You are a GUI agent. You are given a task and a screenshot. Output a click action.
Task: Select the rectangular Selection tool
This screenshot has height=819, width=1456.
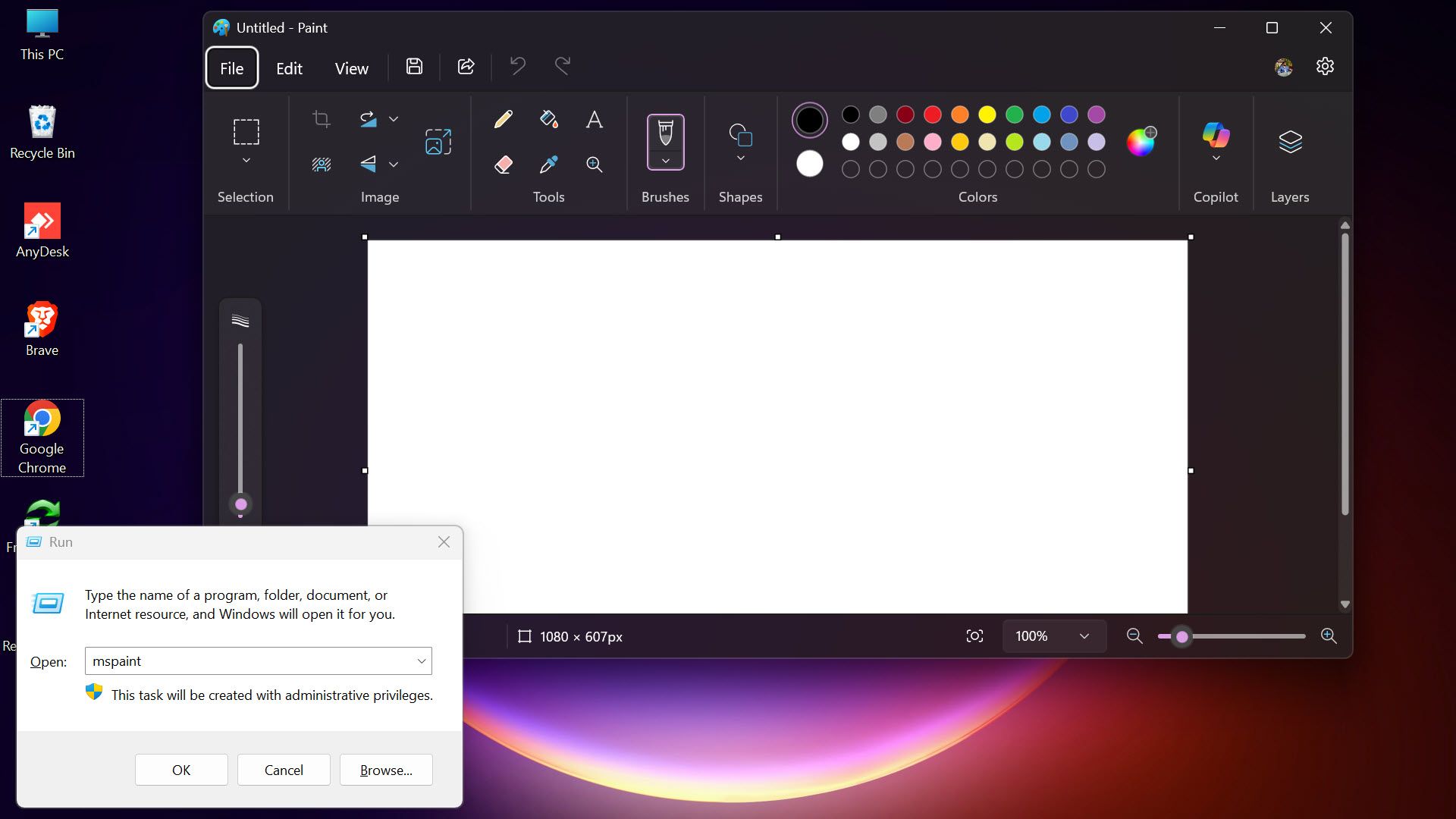(246, 132)
